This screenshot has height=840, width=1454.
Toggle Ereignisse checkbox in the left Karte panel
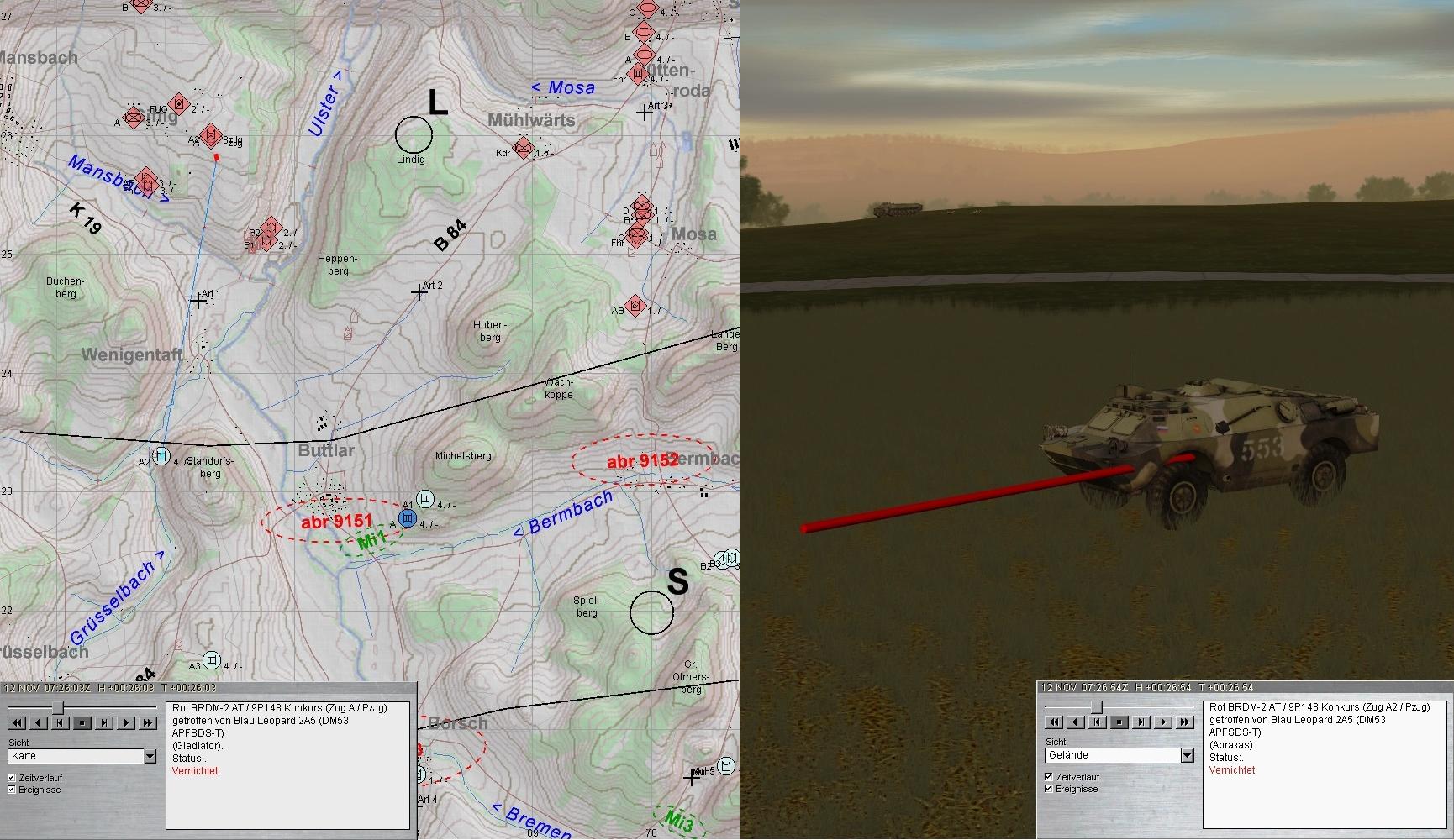coord(12,790)
